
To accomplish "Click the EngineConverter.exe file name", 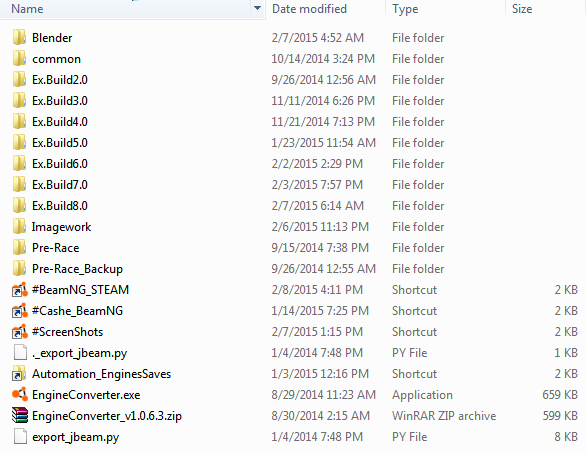I will (x=86, y=395).
